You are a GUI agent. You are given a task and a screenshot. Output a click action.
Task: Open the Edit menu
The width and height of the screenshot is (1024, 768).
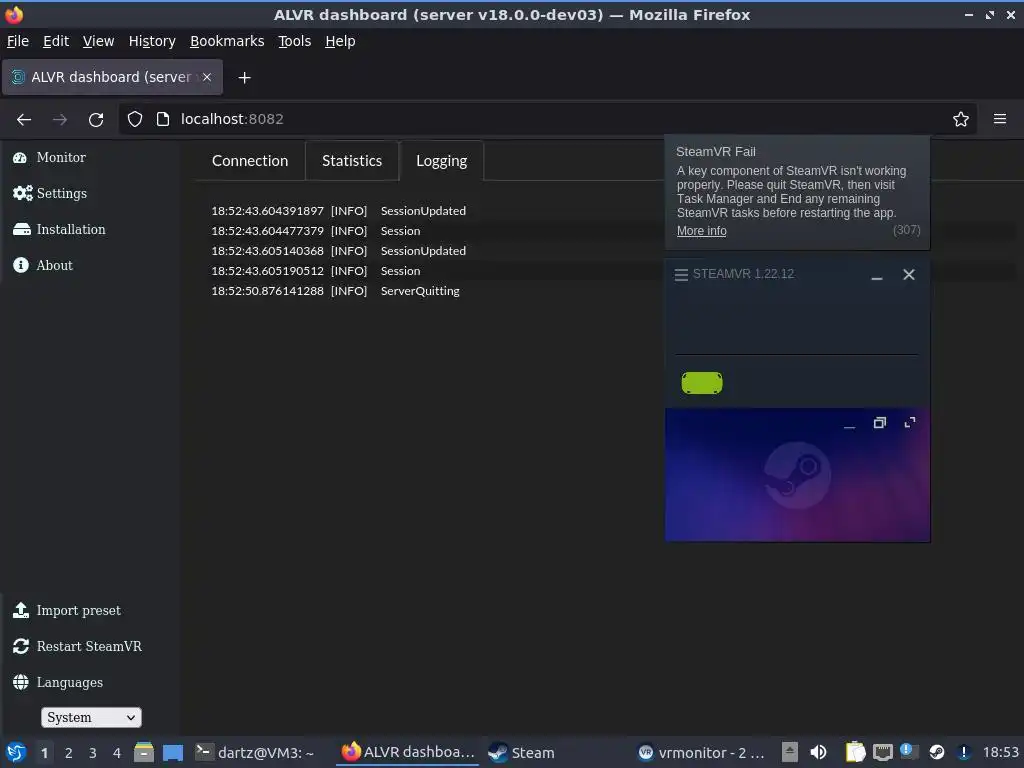(56, 41)
